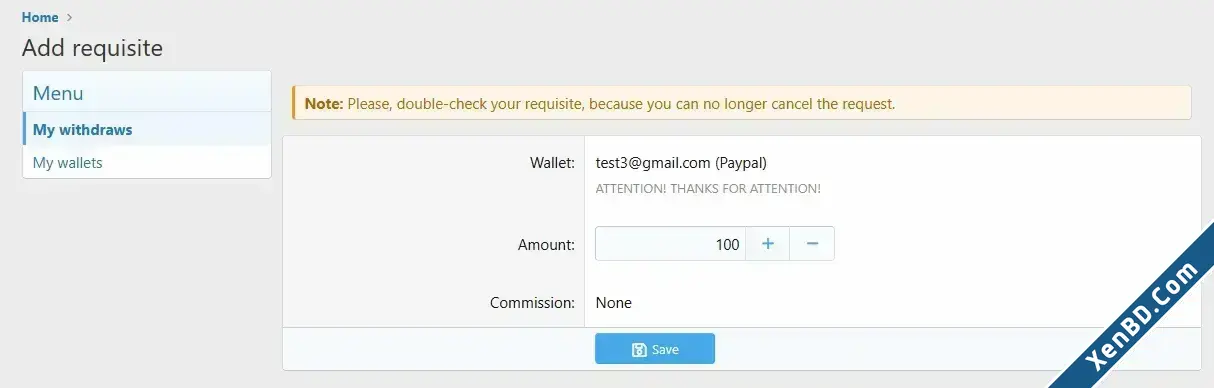
Task: Click the breadcrumb chevron after Home
Action: point(69,17)
